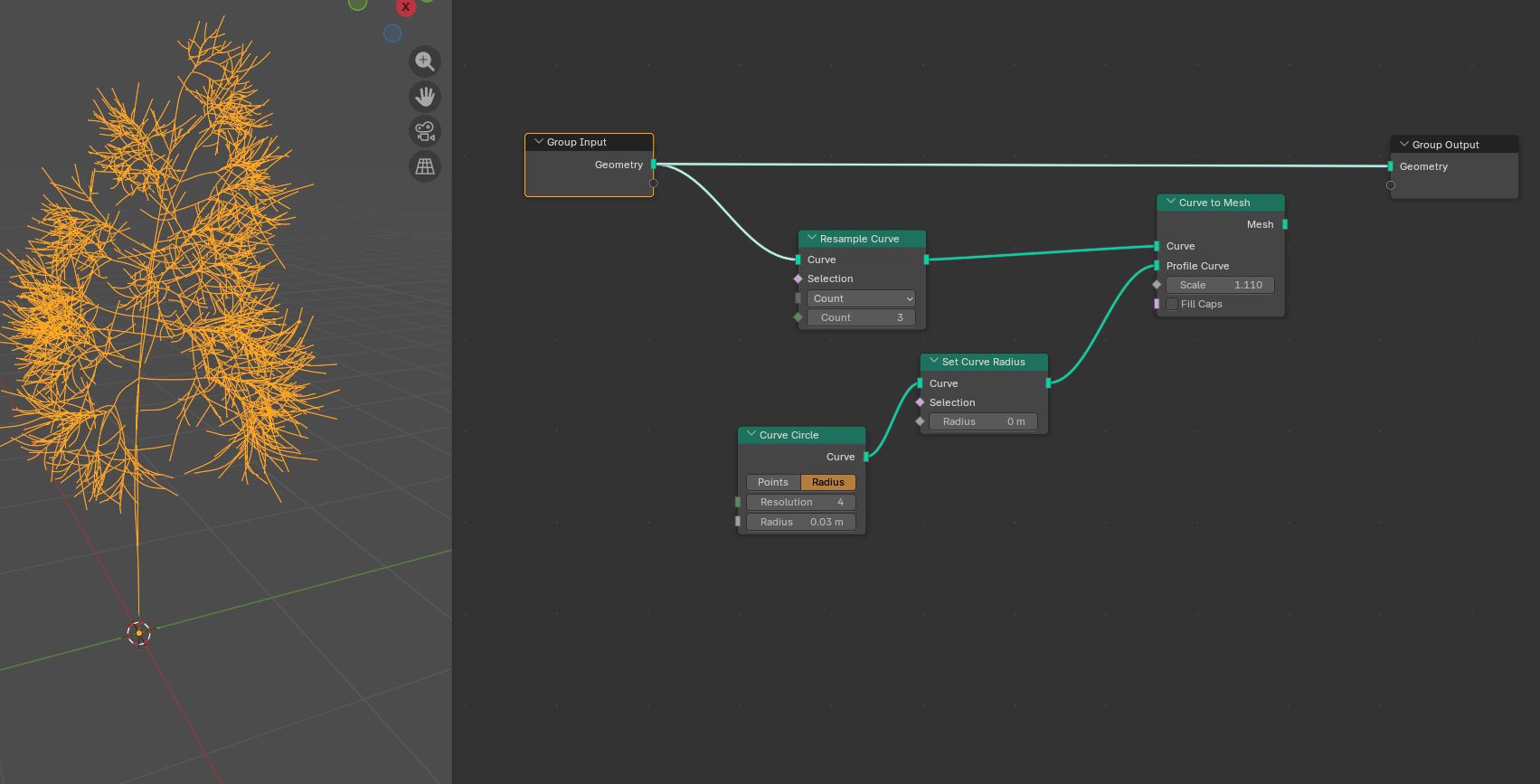This screenshot has width=1540, height=784.
Task: Select the Curve to Mesh node by its title
Action: (x=1214, y=203)
